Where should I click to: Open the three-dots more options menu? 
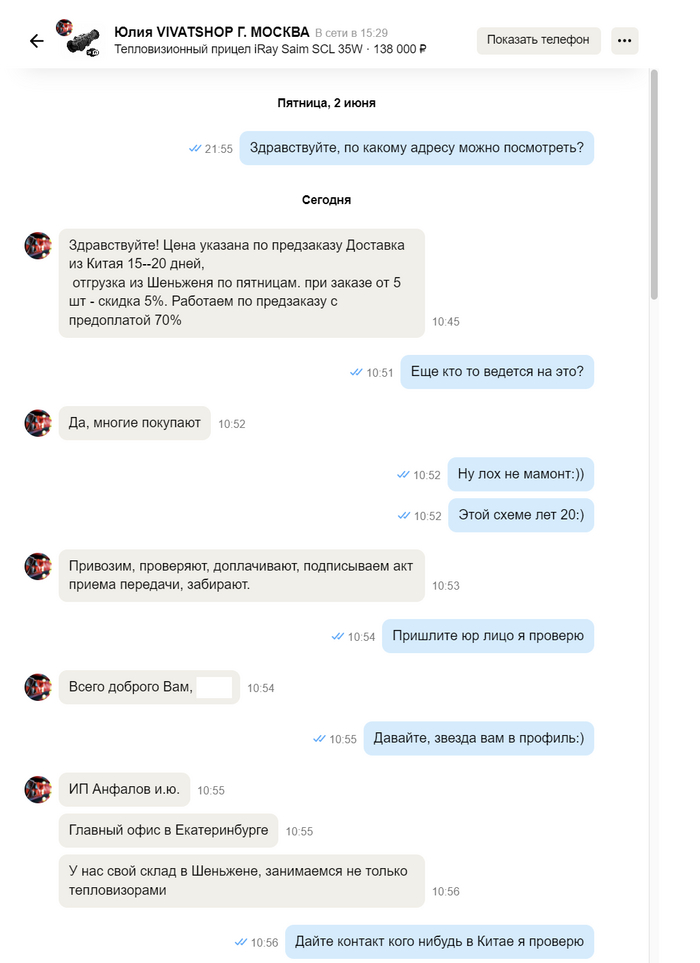coord(624,41)
